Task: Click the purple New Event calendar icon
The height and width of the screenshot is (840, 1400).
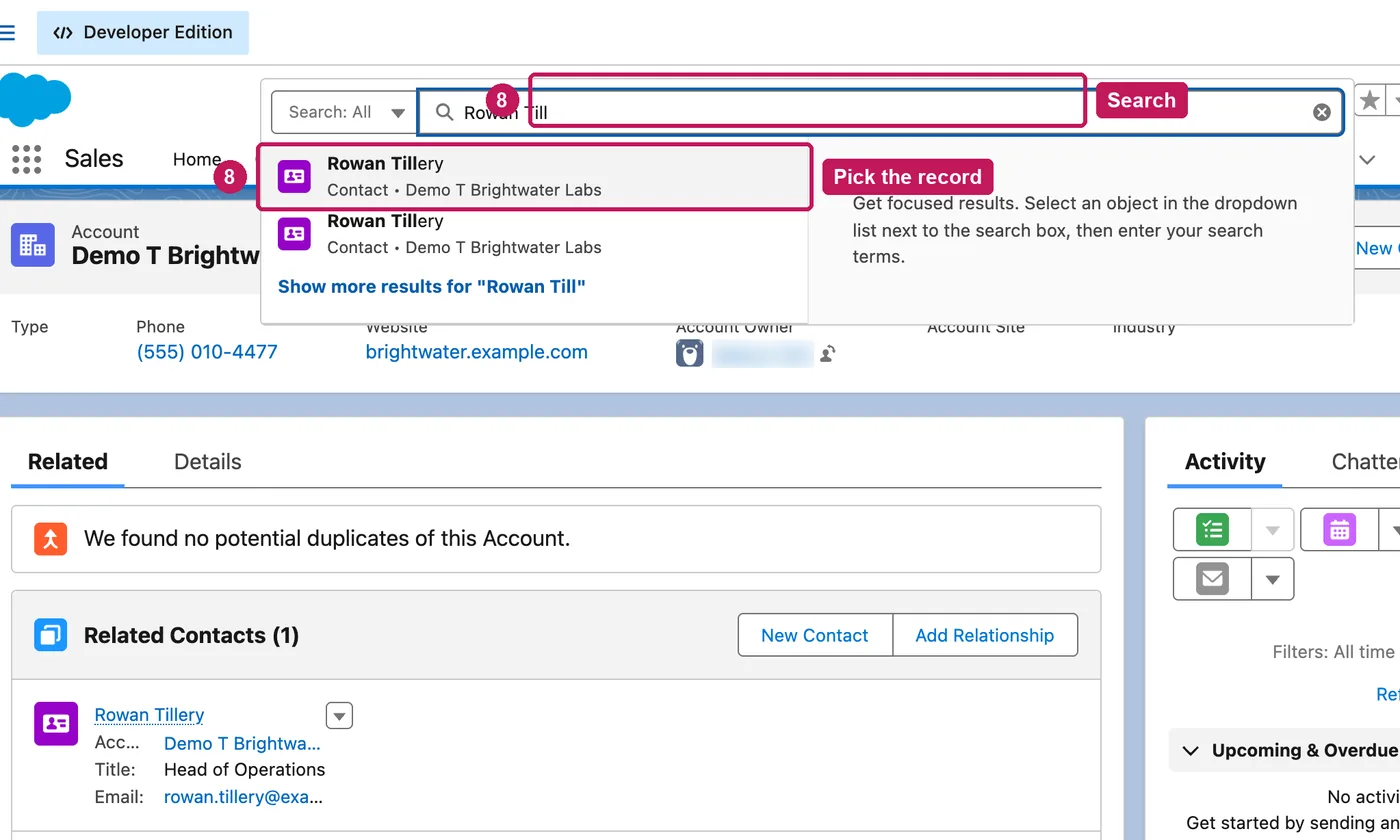Action: click(x=1339, y=530)
